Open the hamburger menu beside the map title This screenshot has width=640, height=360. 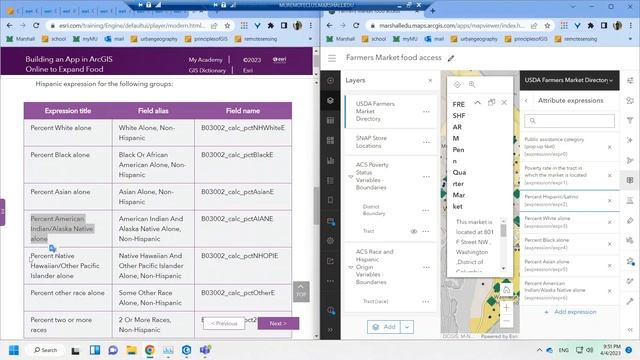point(332,58)
